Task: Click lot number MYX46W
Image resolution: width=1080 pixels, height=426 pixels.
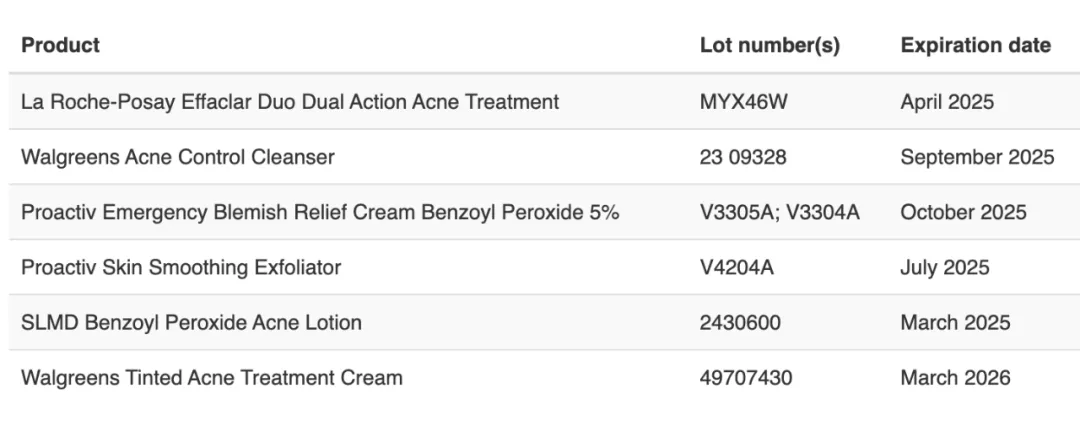Action: point(743,102)
